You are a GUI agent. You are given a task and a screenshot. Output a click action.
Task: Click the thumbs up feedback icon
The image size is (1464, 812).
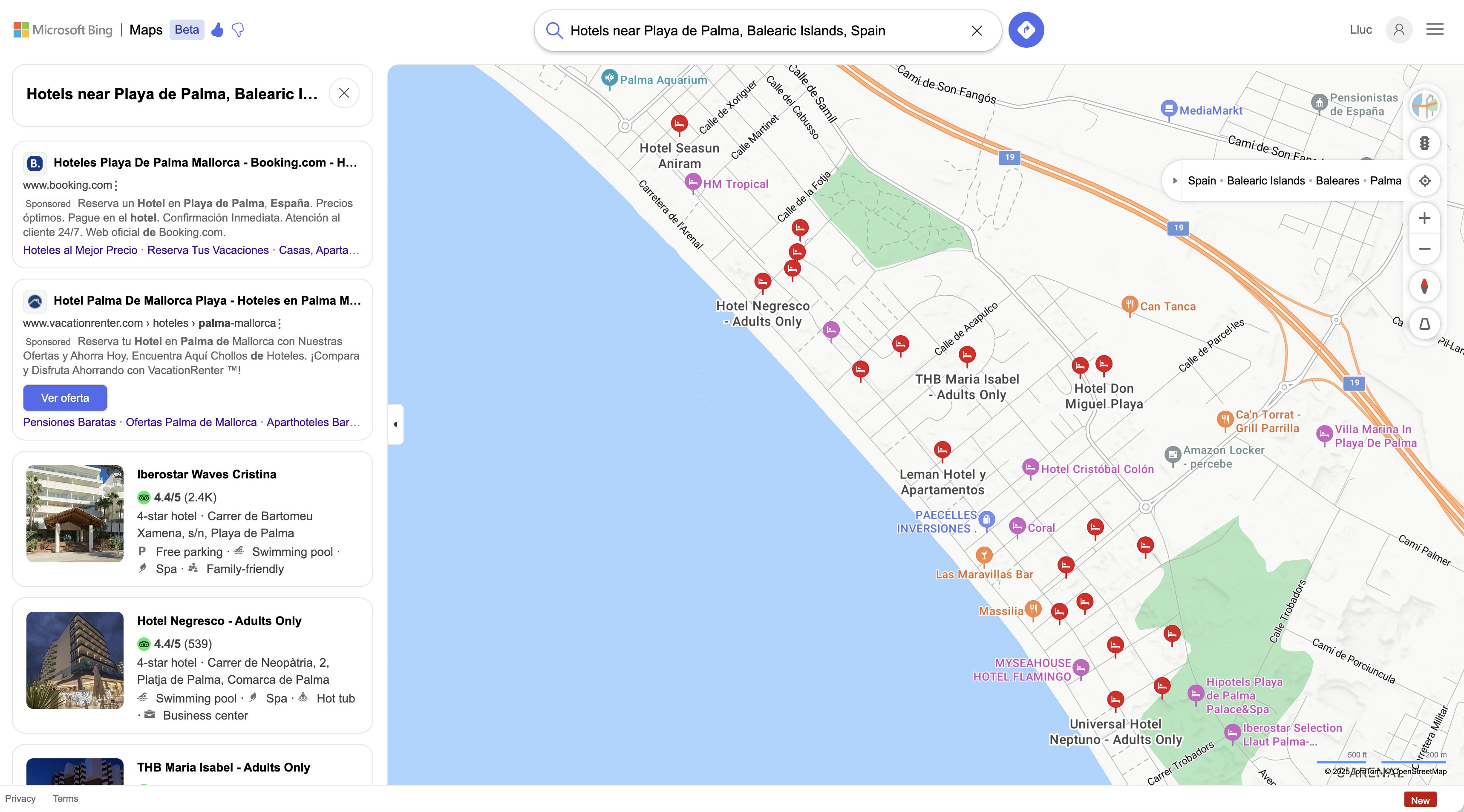217,29
